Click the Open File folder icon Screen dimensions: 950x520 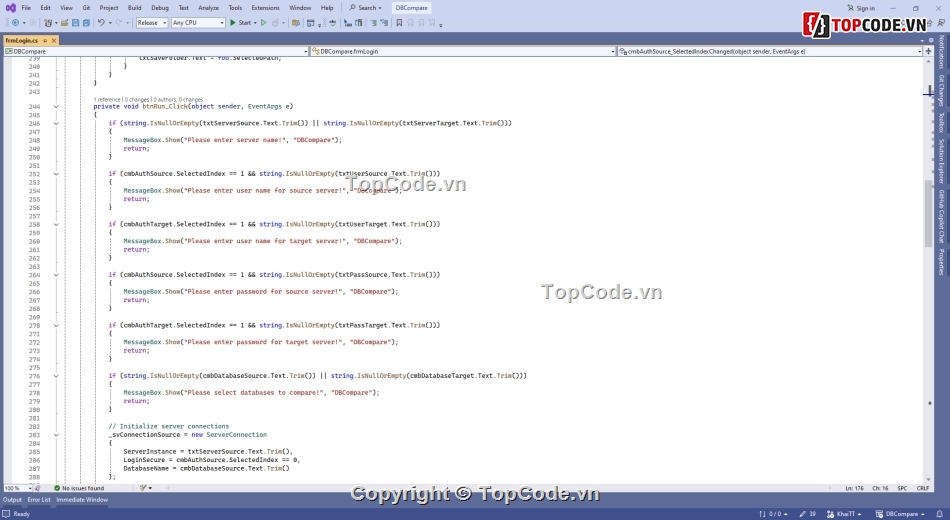point(64,22)
